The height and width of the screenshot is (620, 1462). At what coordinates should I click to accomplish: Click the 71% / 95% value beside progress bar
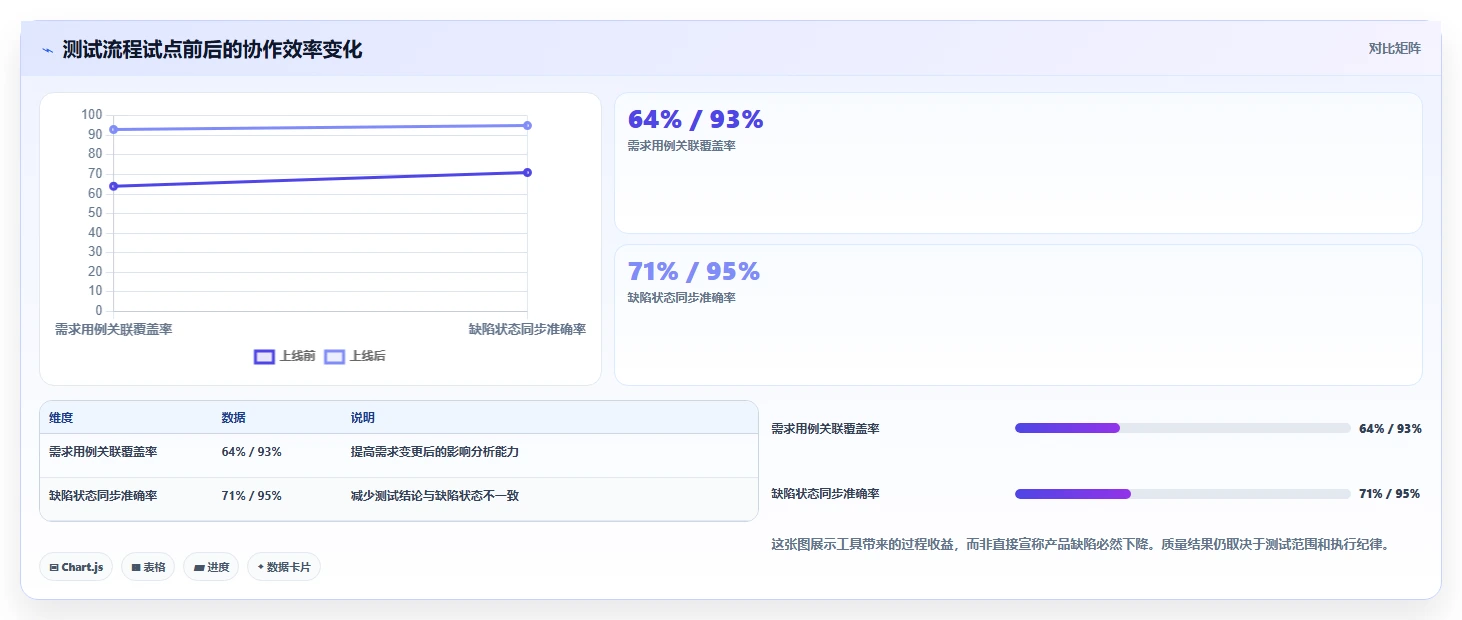click(x=1389, y=494)
